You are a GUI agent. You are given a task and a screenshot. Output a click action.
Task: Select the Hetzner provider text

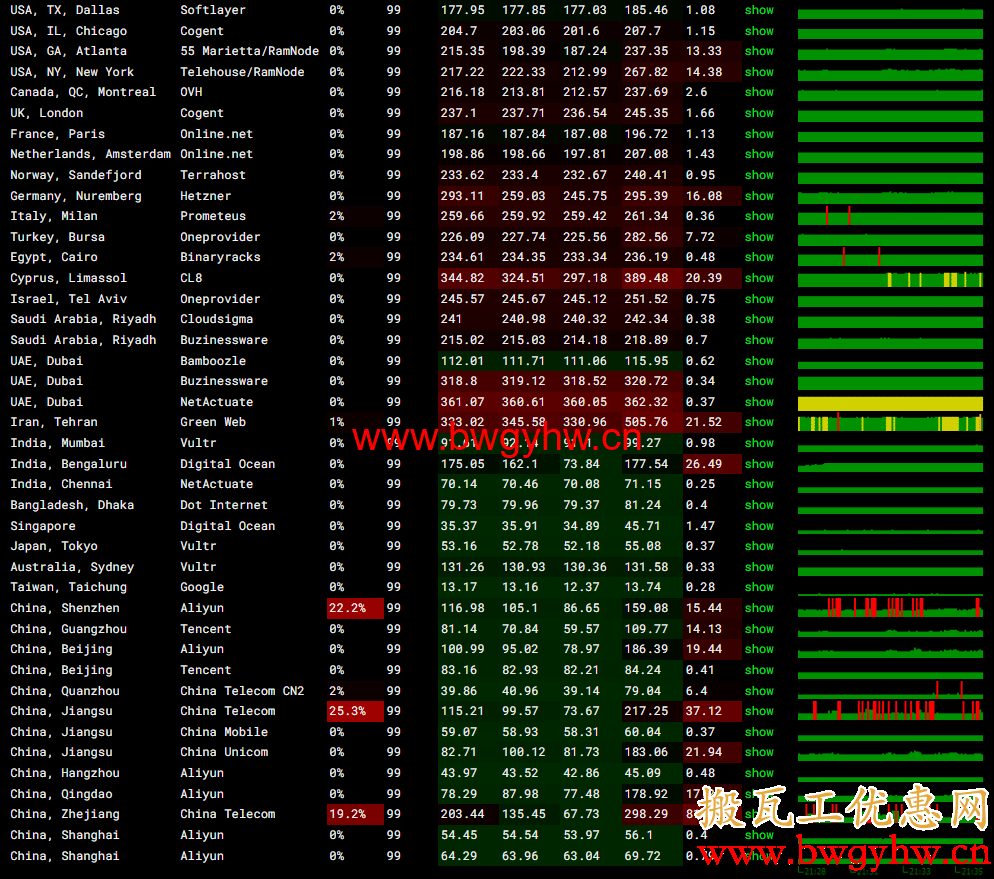click(205, 196)
